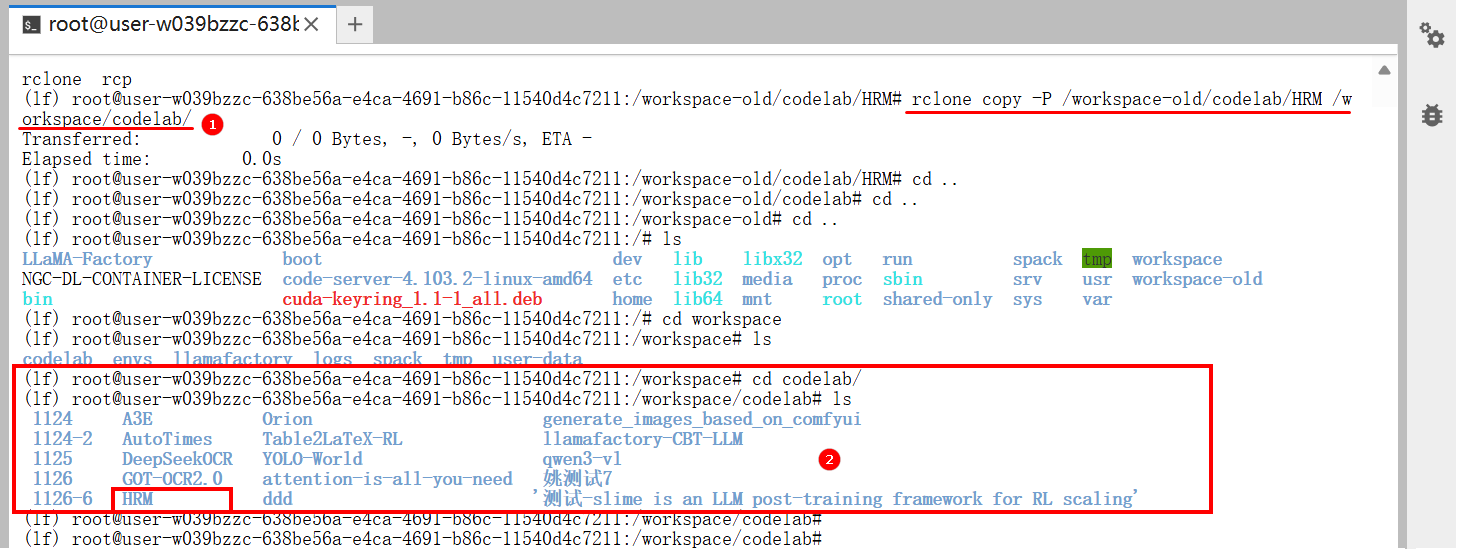Click the underlined rclone copy command text

[x=1130, y=100]
